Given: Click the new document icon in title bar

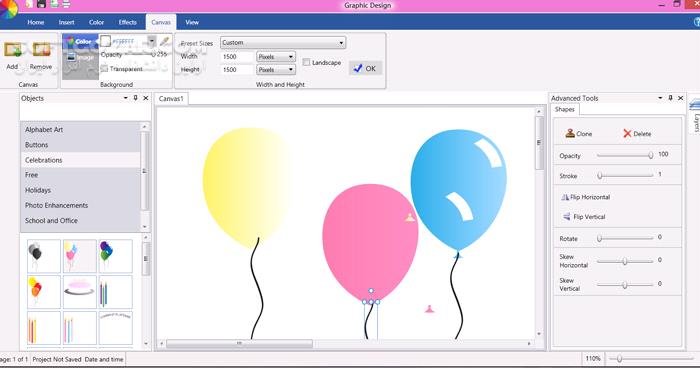Looking at the screenshot, I should (x=29, y=4).
